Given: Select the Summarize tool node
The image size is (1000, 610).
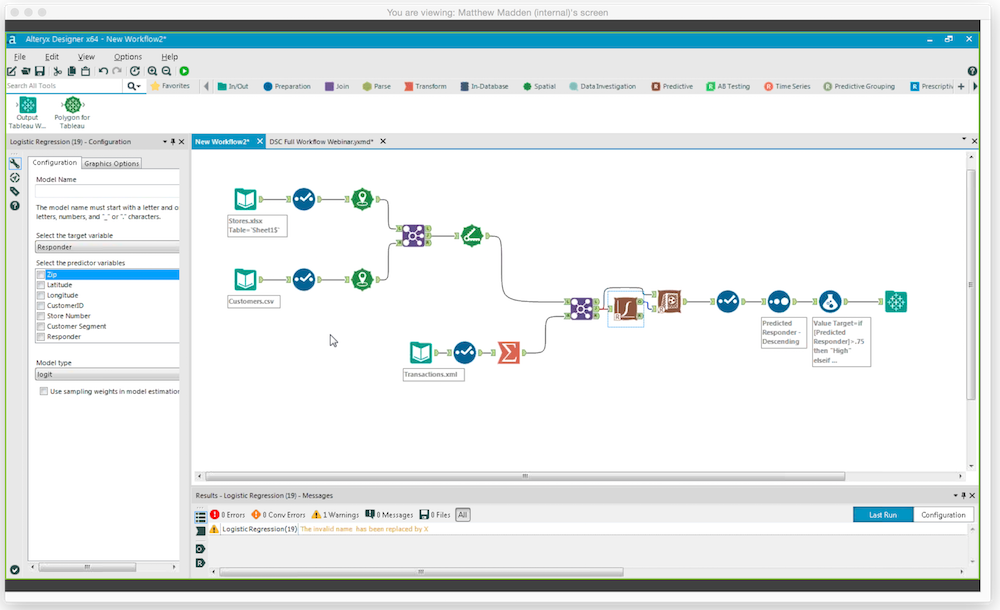Looking at the screenshot, I should point(510,352).
